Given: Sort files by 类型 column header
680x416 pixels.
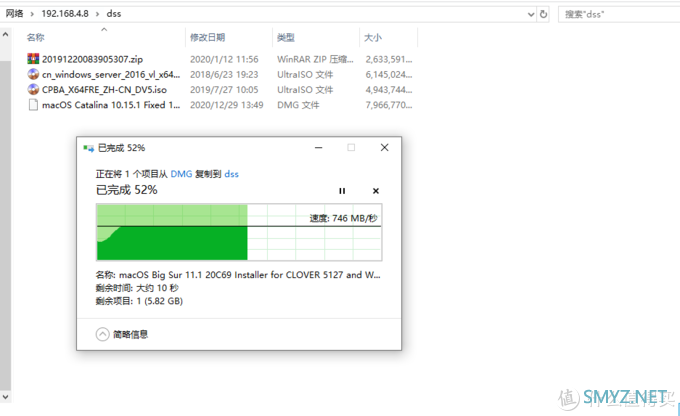Looking at the screenshot, I should point(286,37).
